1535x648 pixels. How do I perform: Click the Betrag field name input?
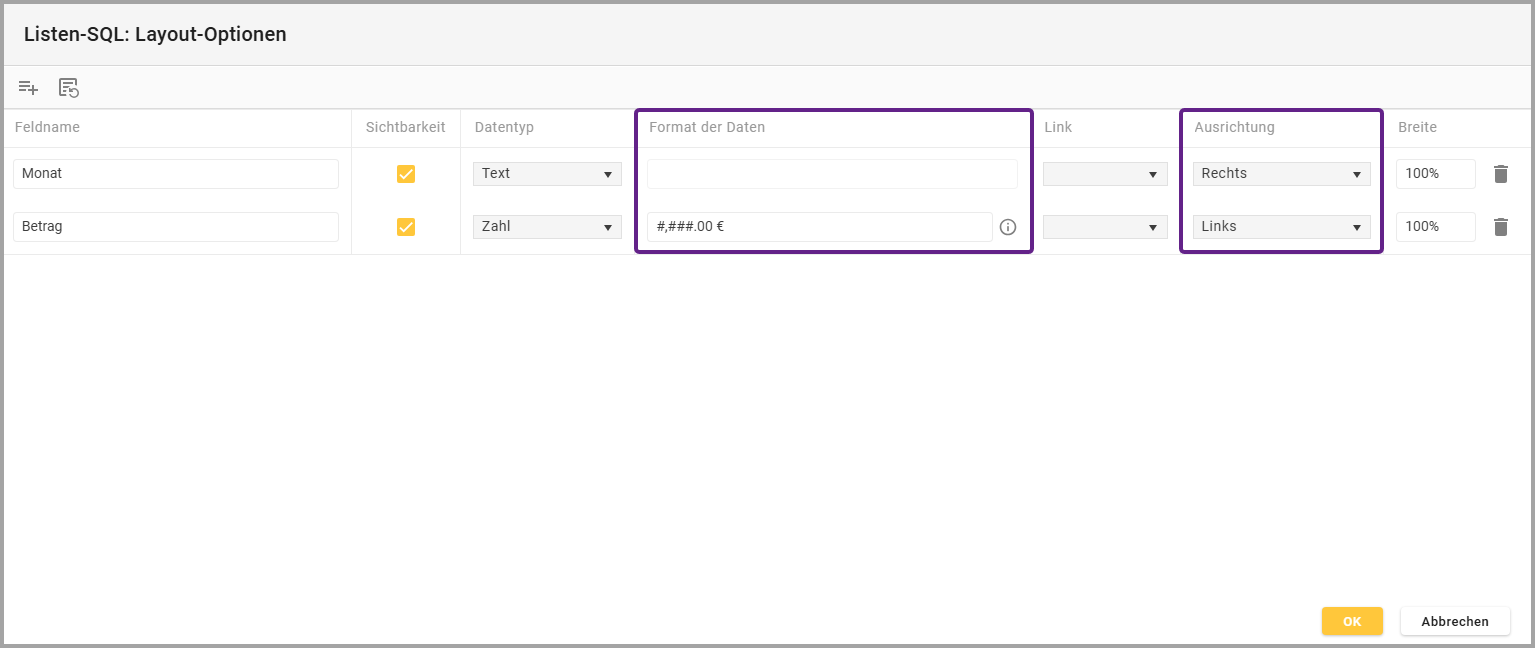coord(176,227)
